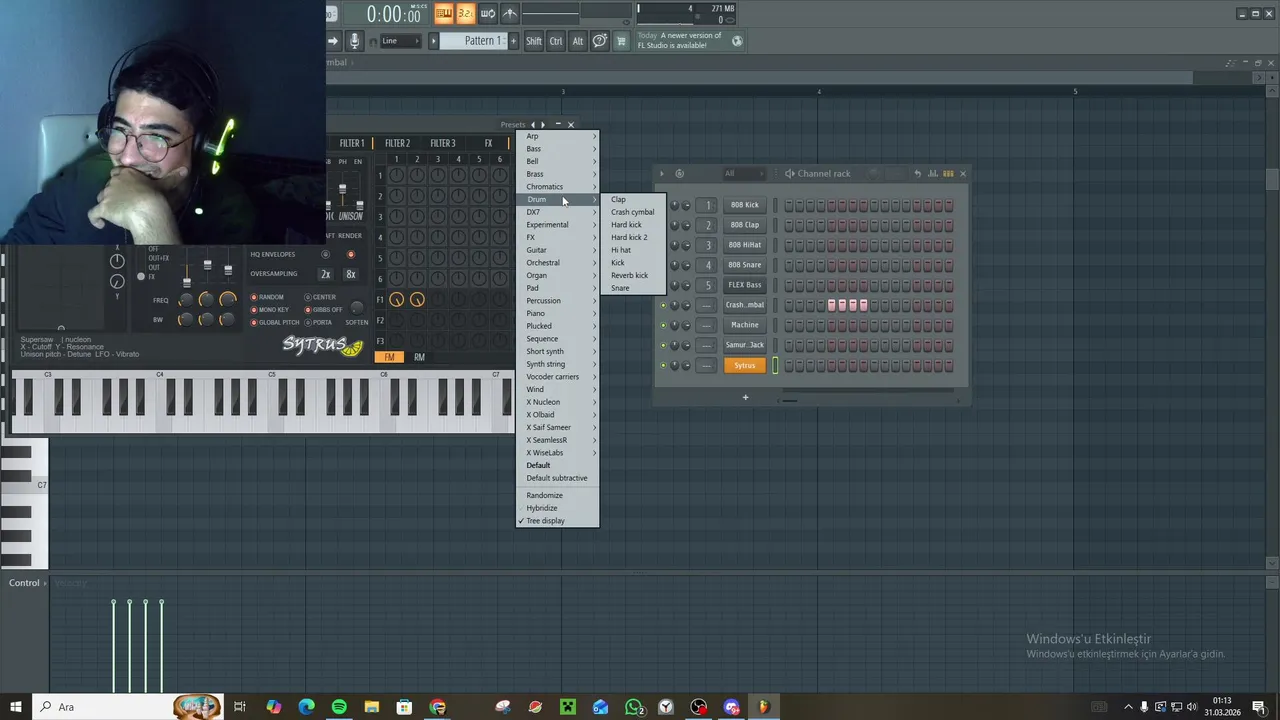Click Windows Start button
Screen dimensions: 1280x720
coord(16,707)
